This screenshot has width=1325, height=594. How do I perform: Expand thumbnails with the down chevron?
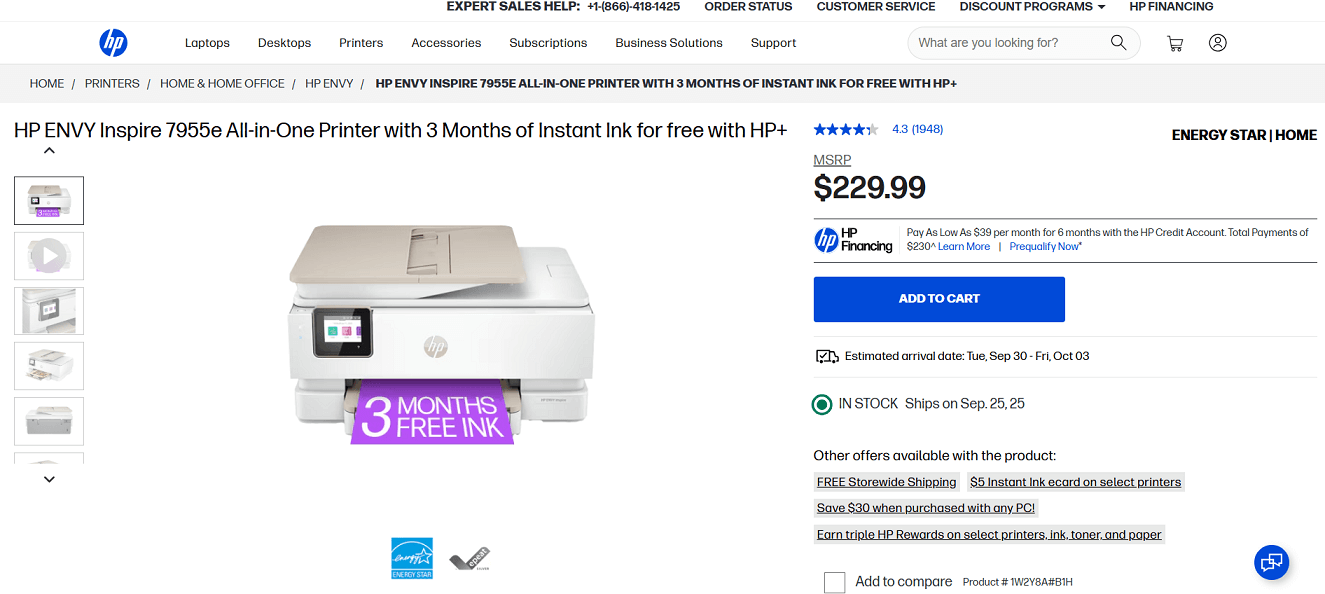(x=48, y=479)
